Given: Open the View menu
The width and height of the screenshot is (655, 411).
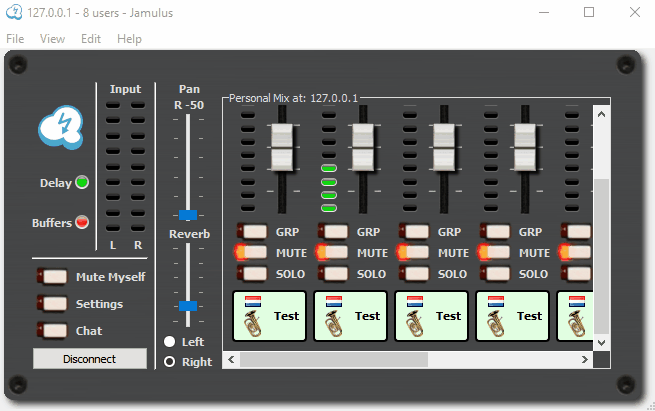Looking at the screenshot, I should tap(52, 39).
